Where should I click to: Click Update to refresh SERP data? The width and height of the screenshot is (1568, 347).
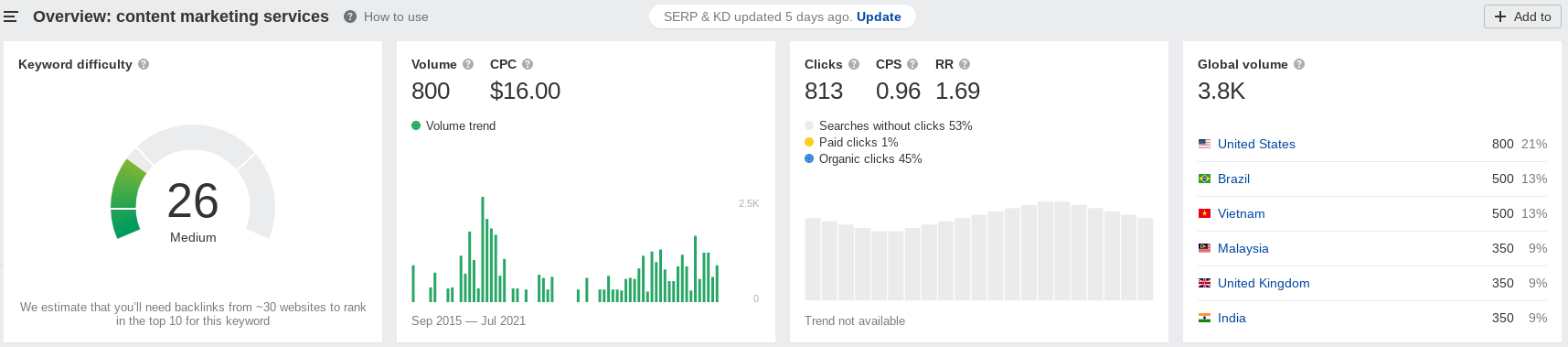pos(879,16)
